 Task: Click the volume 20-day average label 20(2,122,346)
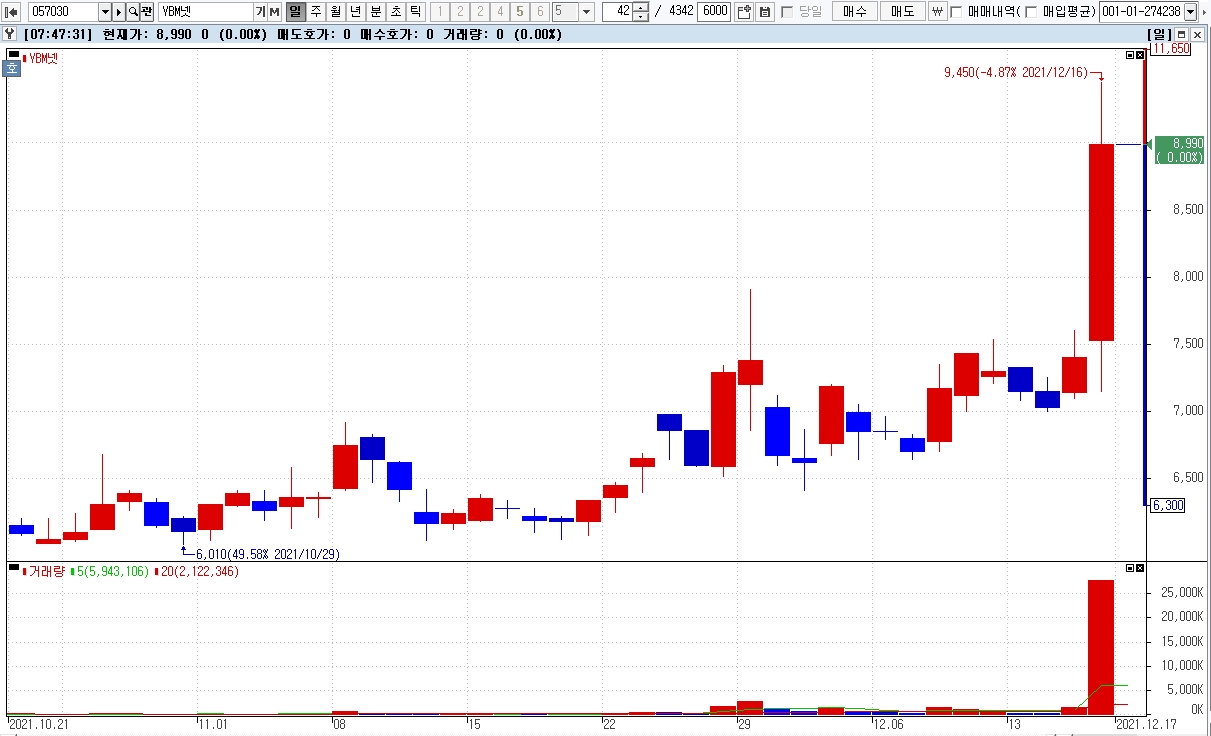(200, 571)
